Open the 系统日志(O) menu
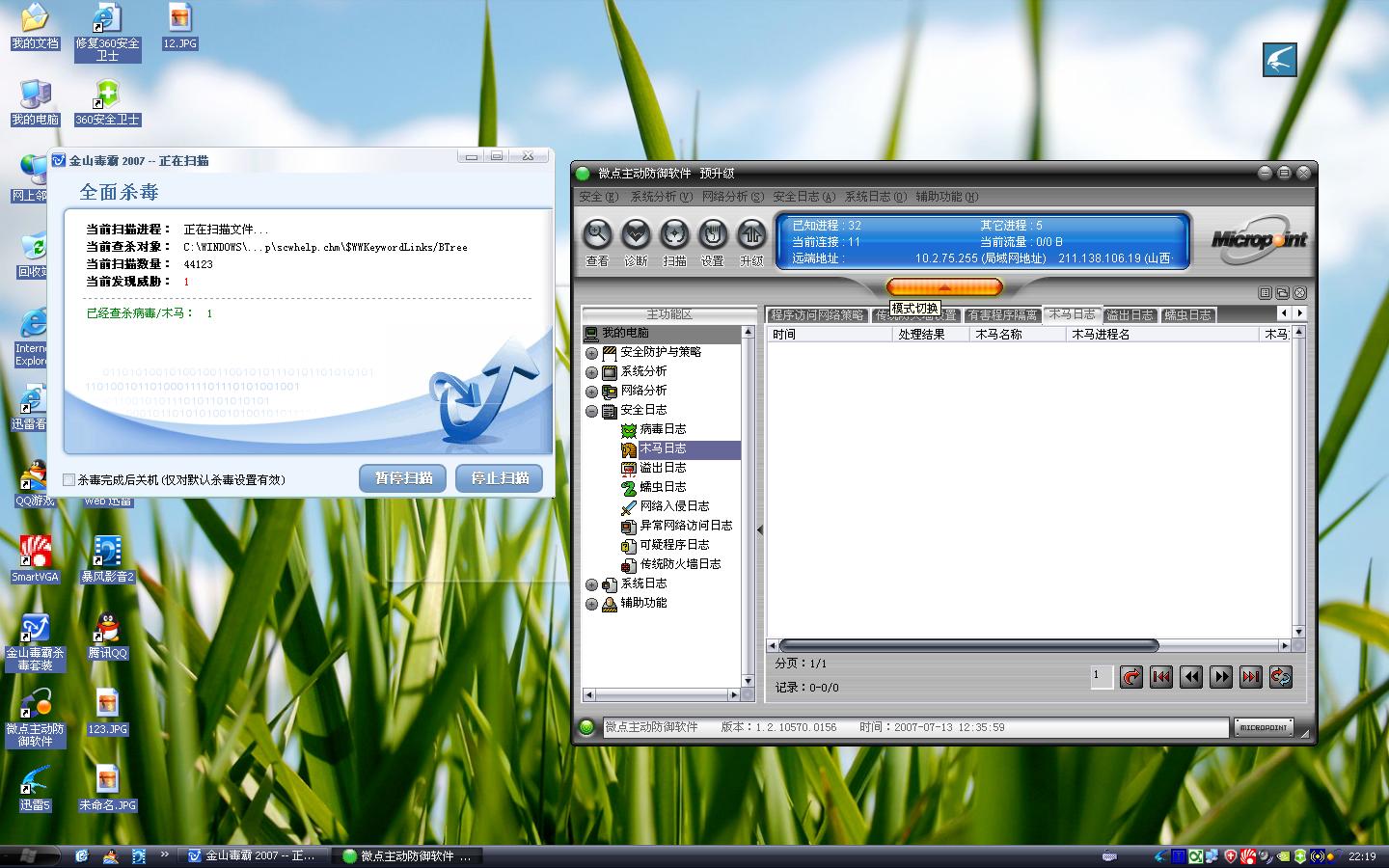 (876, 197)
